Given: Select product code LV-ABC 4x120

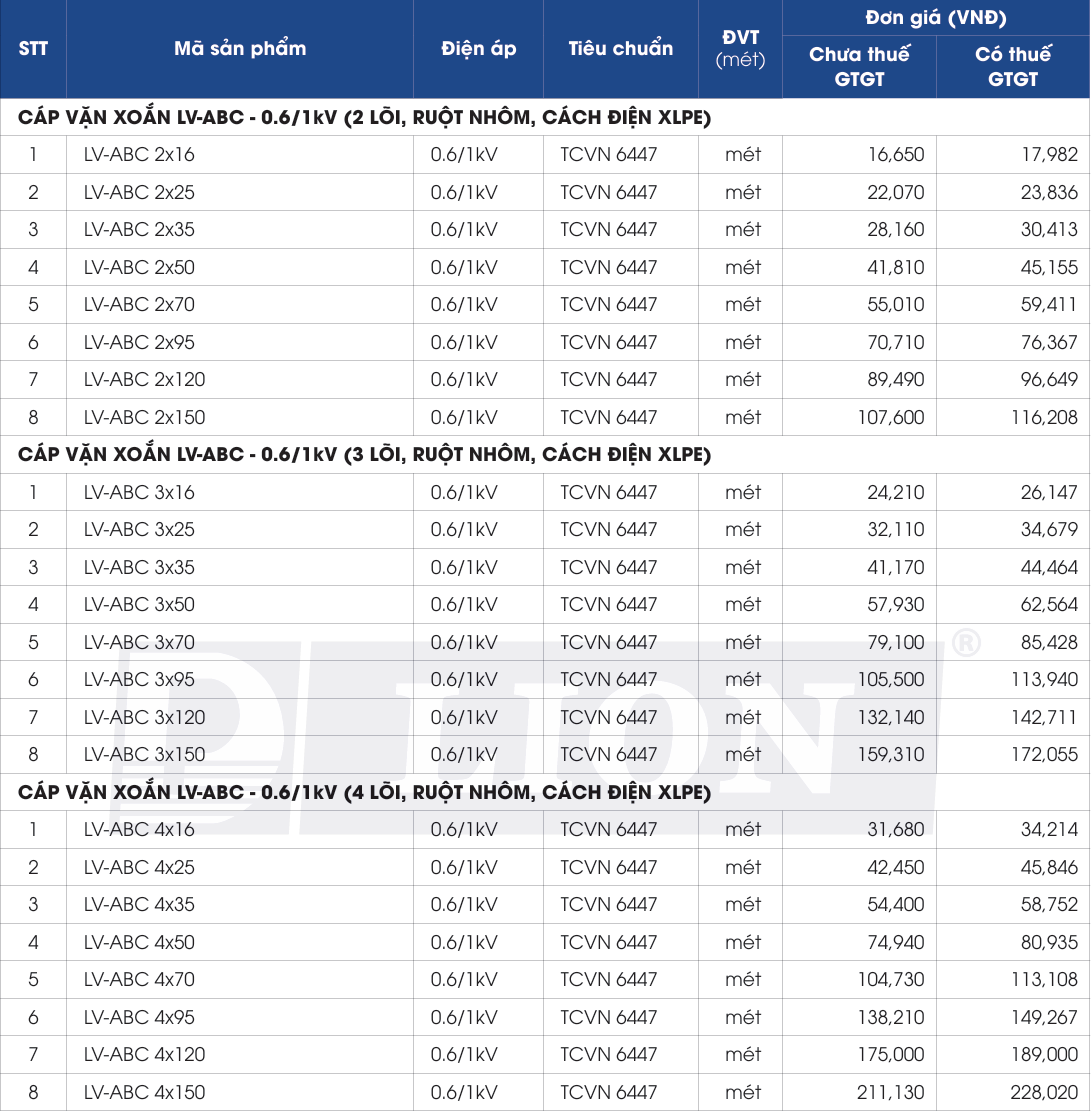Looking at the screenshot, I should point(144,1054).
